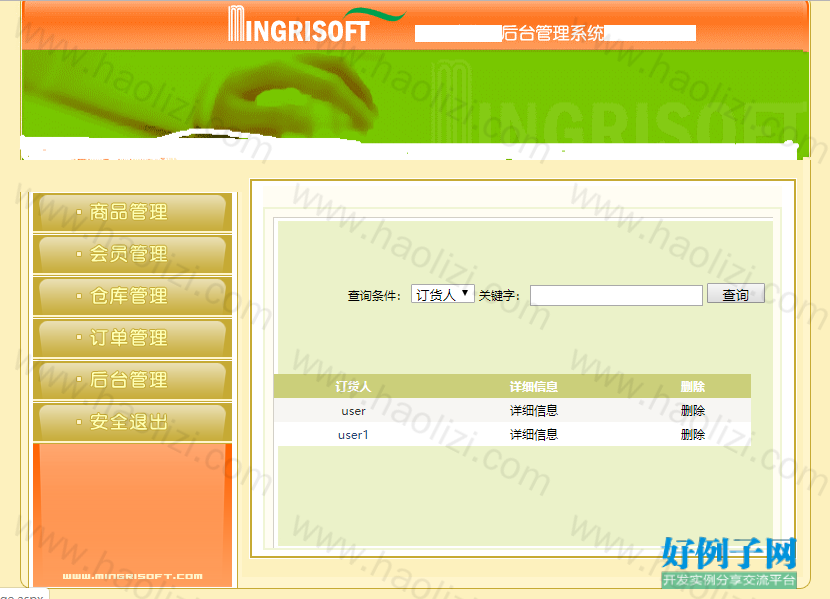Open the 订单管理 menu
830x599 pixels.
(132, 338)
